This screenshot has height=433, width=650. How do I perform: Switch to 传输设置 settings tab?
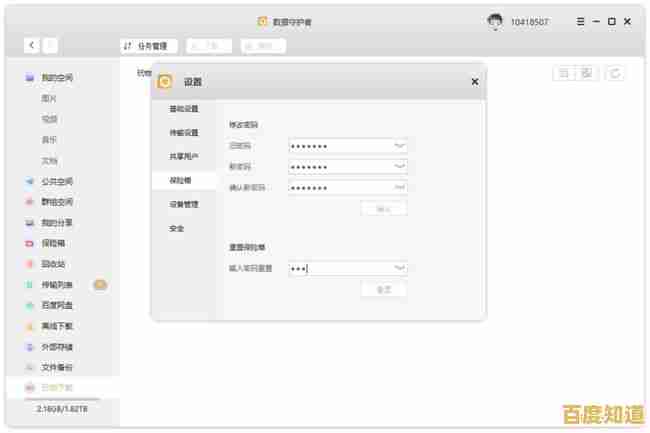click(x=184, y=133)
